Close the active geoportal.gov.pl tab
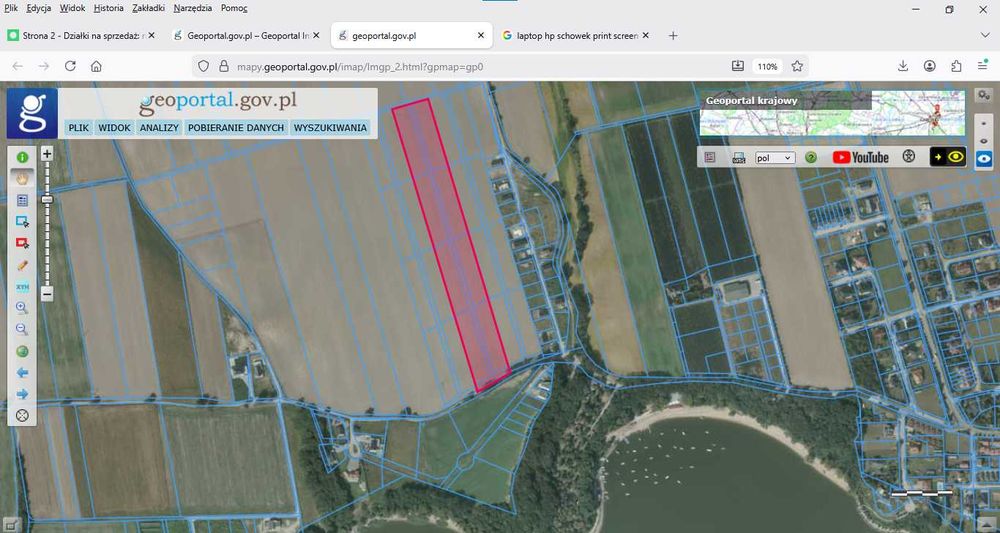This screenshot has width=1000, height=533. click(x=481, y=36)
